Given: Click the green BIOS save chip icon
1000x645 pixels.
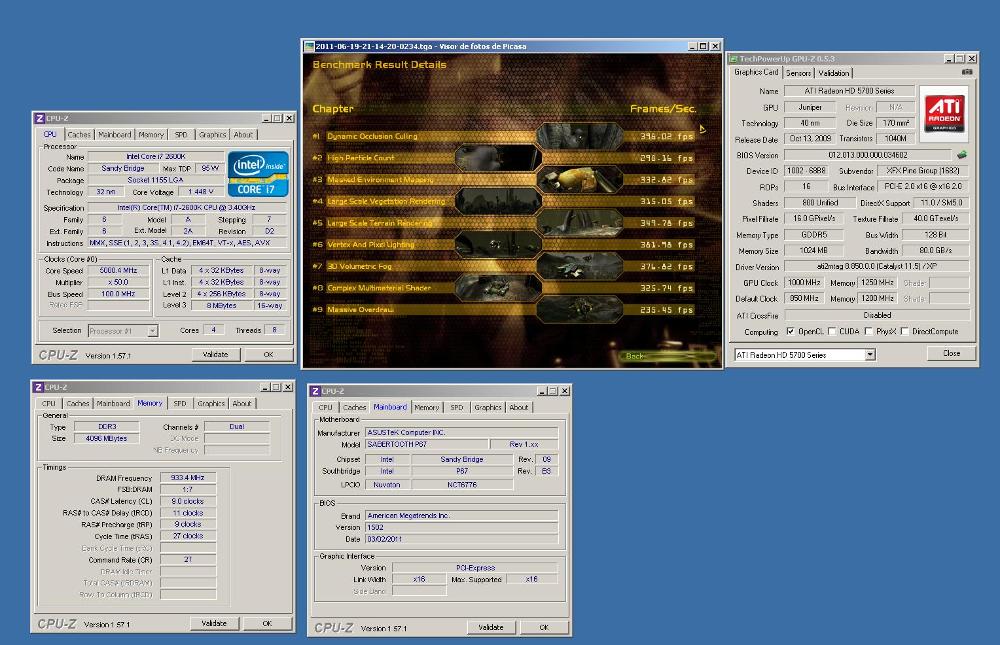Looking at the screenshot, I should click(x=962, y=154).
